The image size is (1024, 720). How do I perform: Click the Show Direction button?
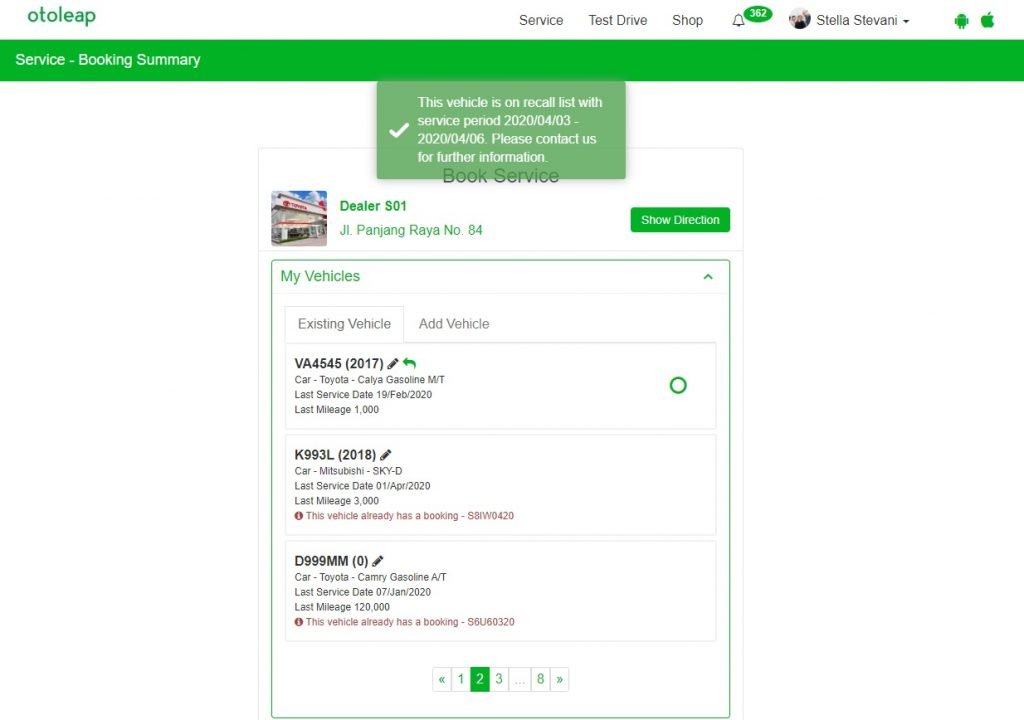[680, 220]
